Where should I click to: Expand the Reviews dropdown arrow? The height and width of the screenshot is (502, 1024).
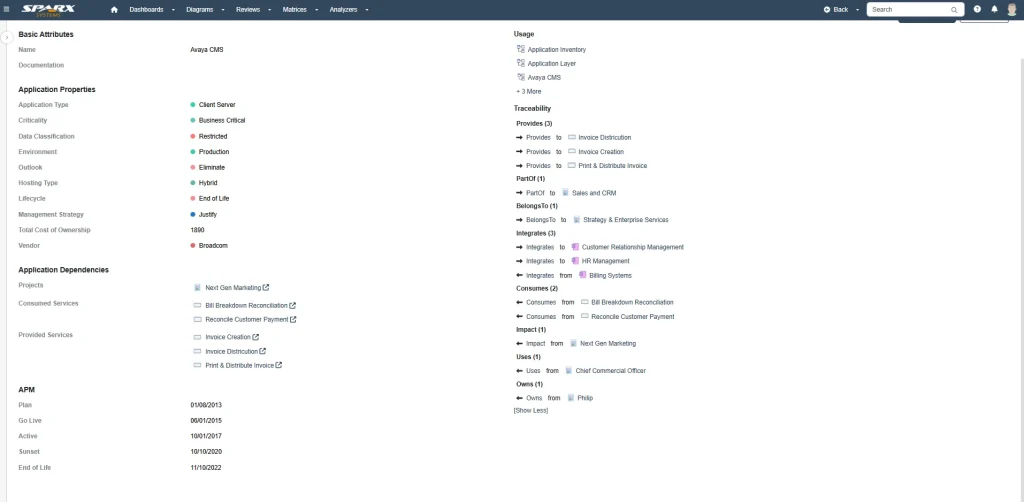(270, 10)
